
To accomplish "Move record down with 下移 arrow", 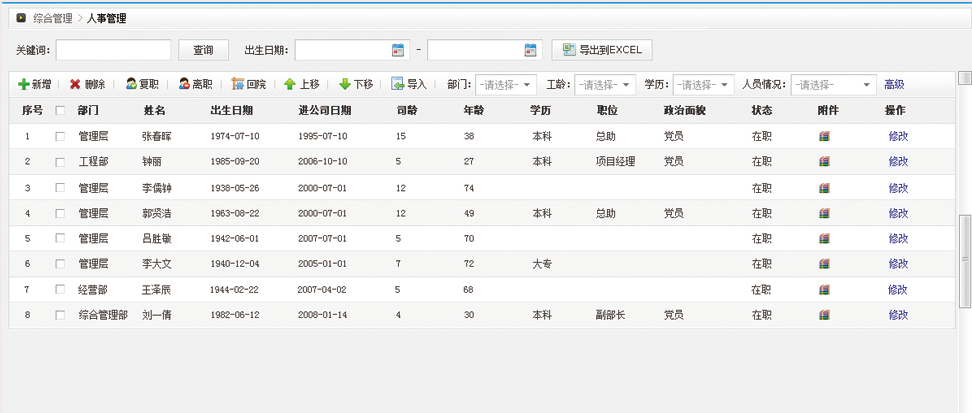I will (x=345, y=85).
